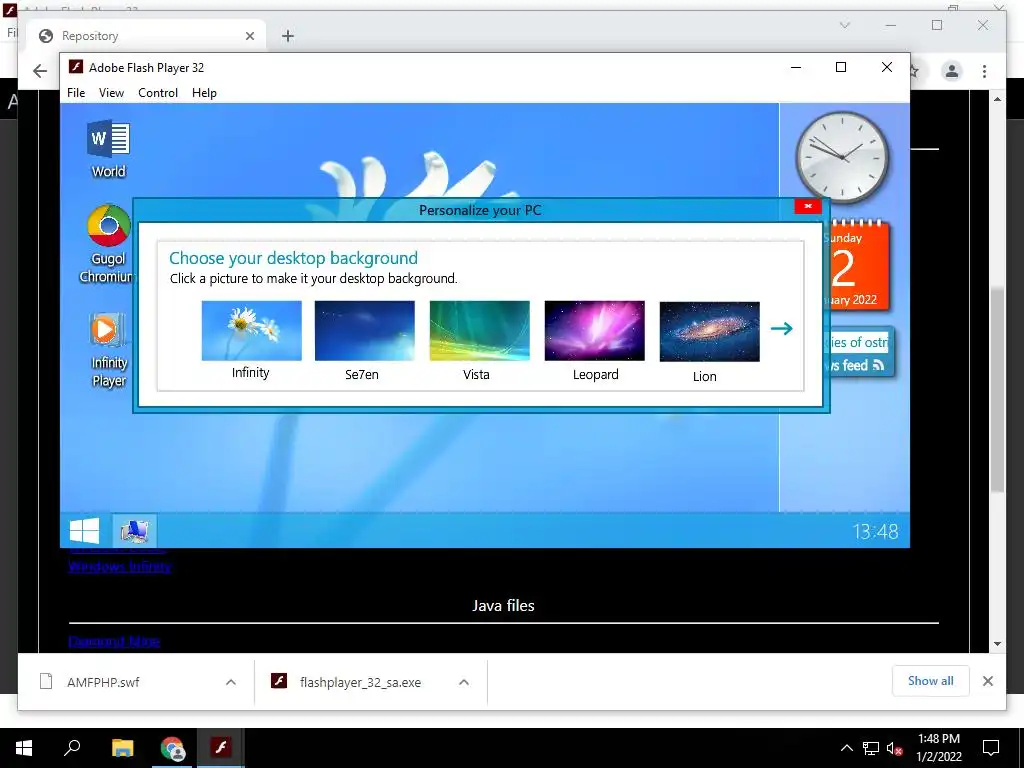Switch to Flash Player in the taskbar
The width and height of the screenshot is (1024, 768).
coord(221,748)
